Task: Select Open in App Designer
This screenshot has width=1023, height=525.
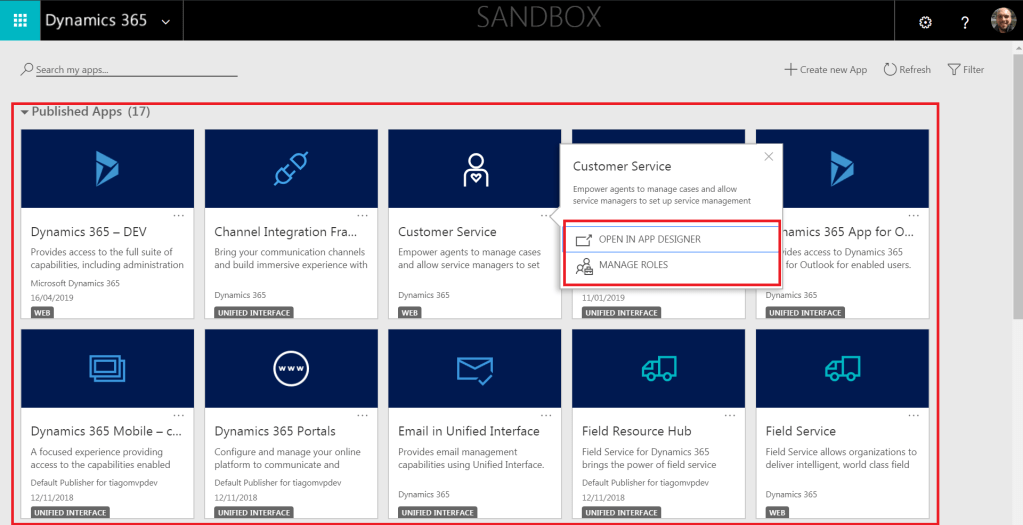Action: click(649, 240)
